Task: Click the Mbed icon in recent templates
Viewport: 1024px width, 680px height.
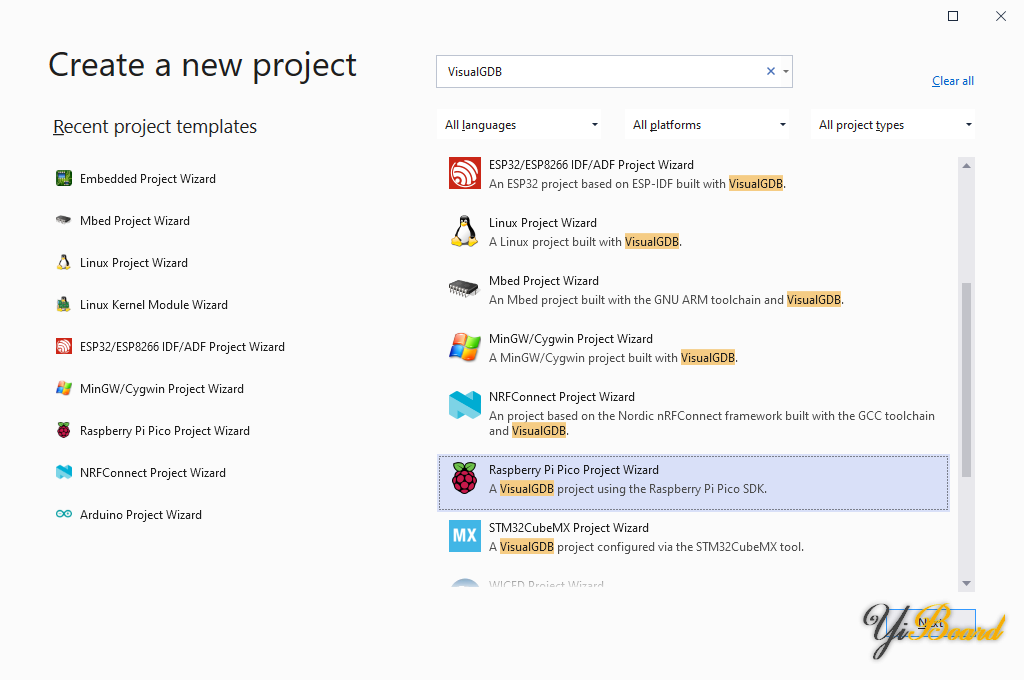Action: tap(63, 220)
